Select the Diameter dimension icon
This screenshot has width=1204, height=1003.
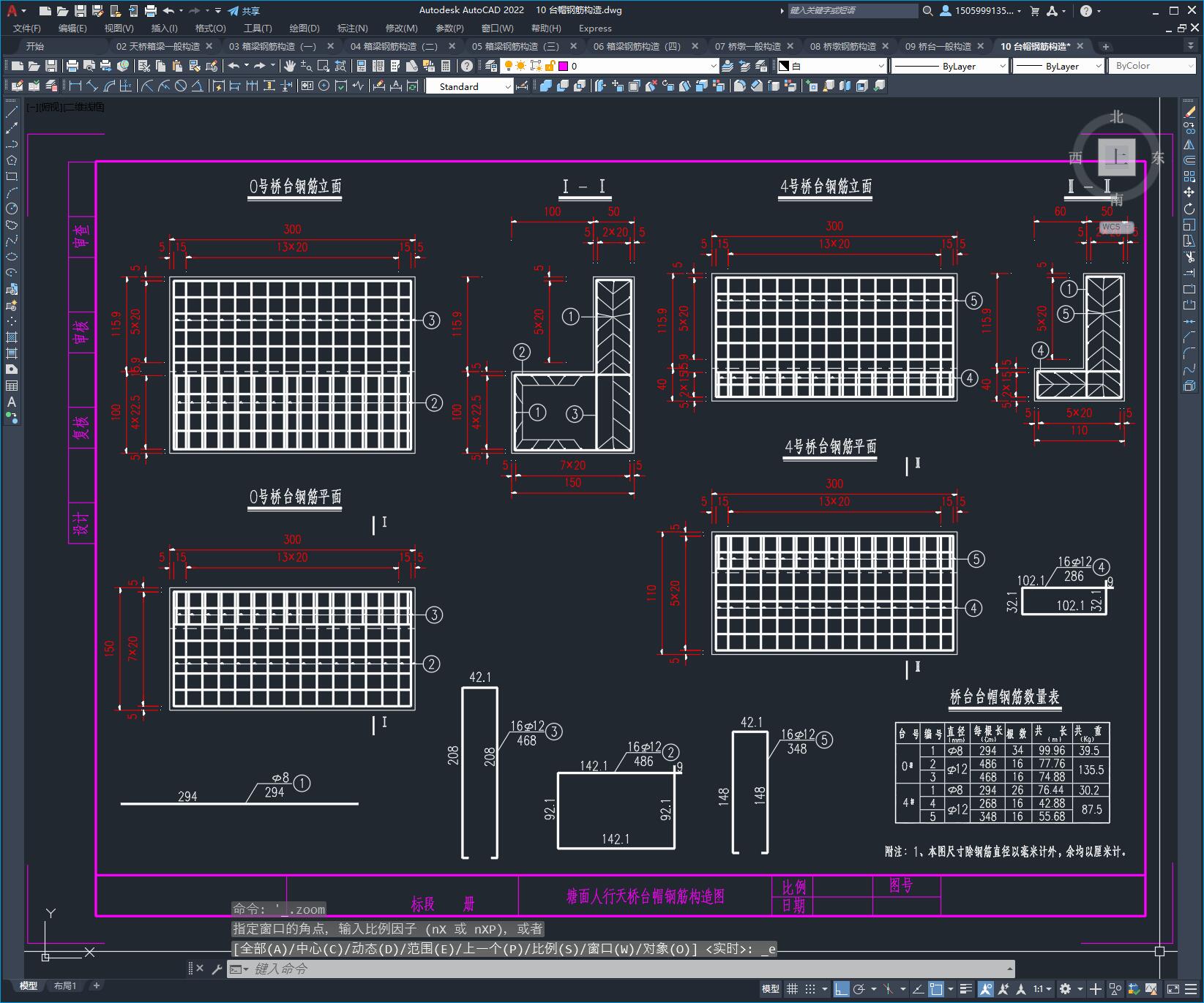click(x=180, y=86)
